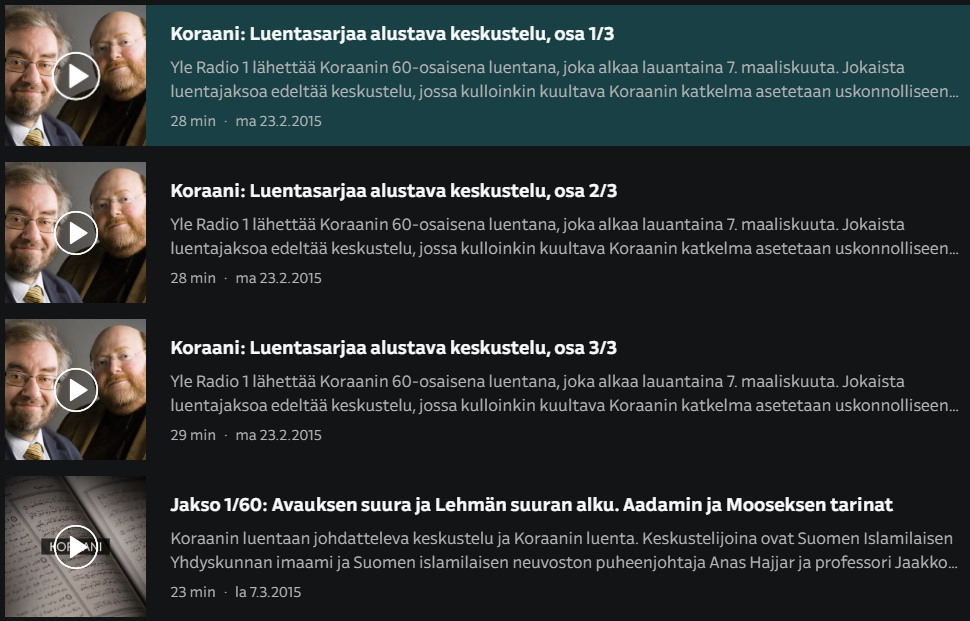Open 'Jakso 1/60: Avauksen suura' title link
970x621 pixels.
click(531, 505)
